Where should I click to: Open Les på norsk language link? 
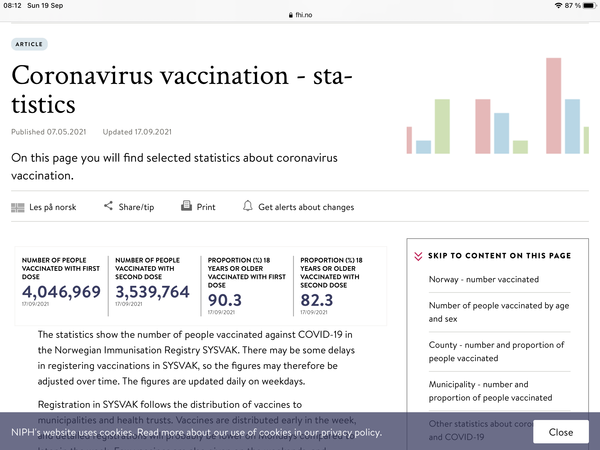[x=53, y=207]
